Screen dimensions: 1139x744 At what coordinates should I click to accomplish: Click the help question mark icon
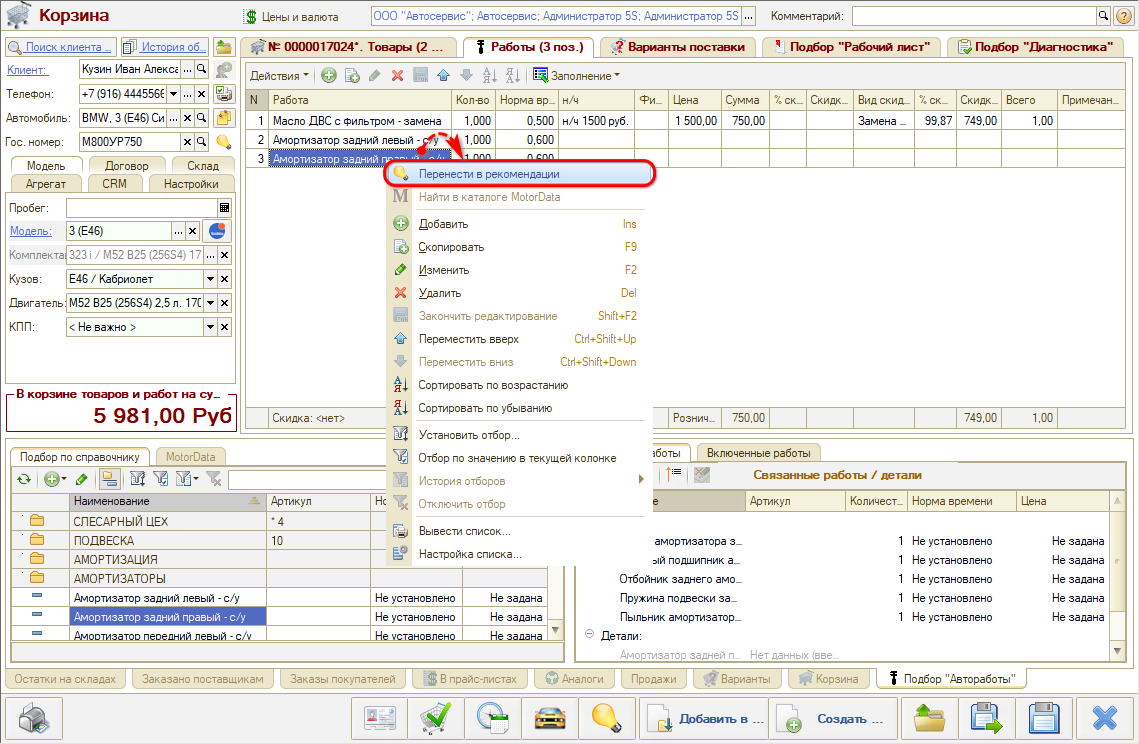point(1123,15)
